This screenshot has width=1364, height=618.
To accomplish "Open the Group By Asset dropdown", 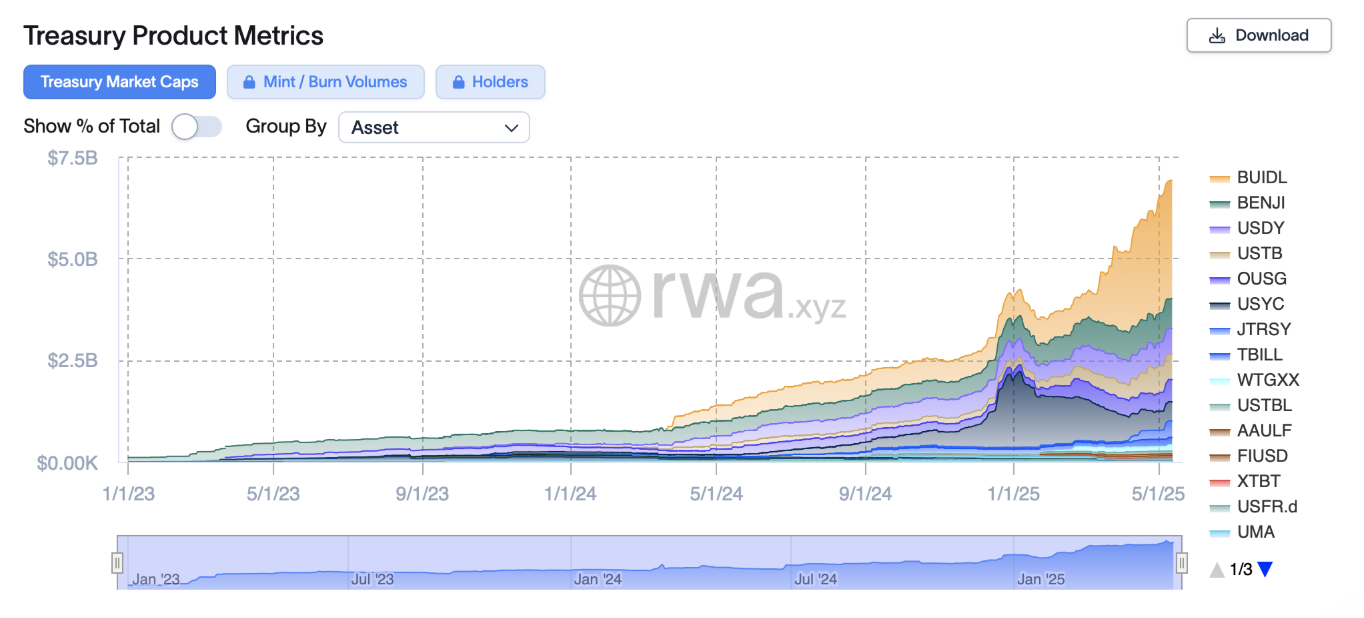I will [x=434, y=127].
